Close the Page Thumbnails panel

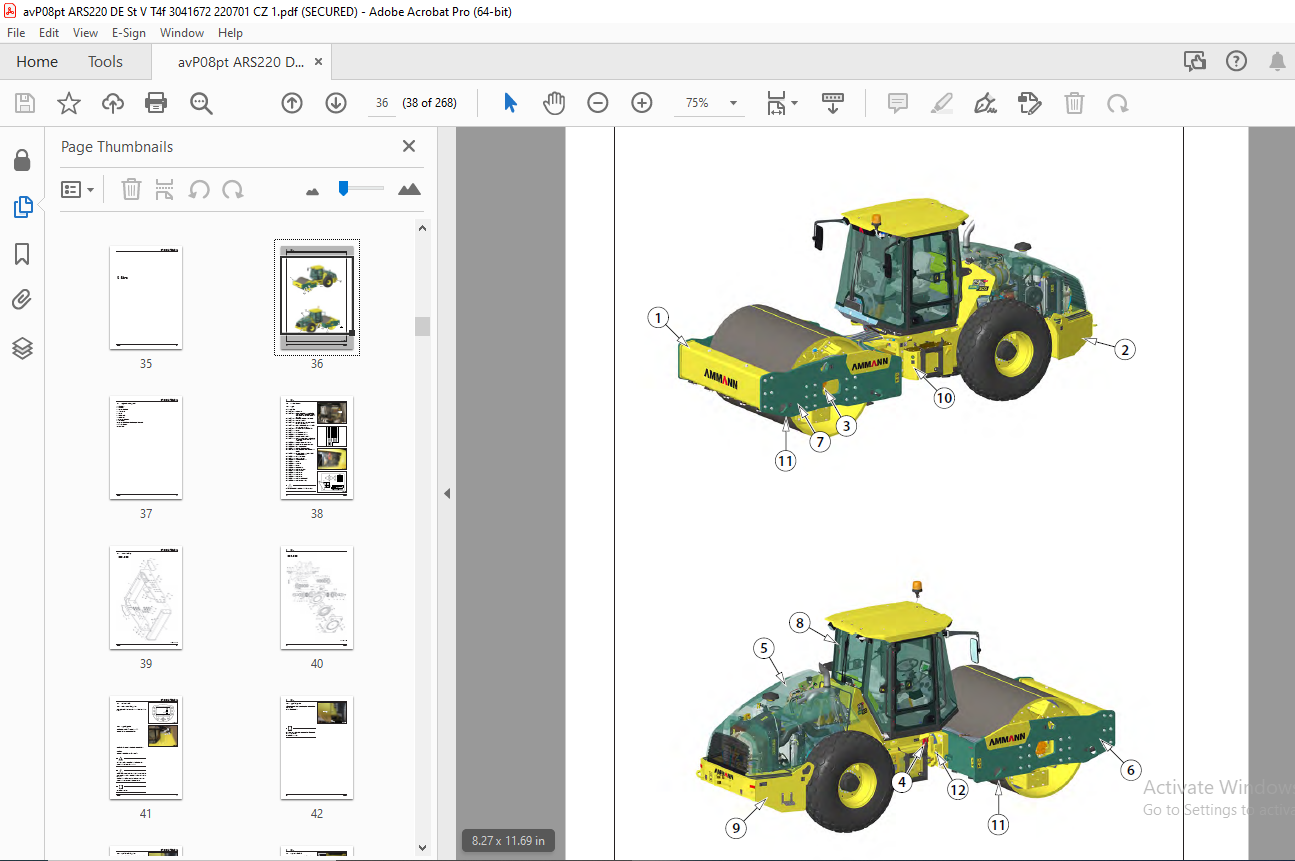coord(408,146)
